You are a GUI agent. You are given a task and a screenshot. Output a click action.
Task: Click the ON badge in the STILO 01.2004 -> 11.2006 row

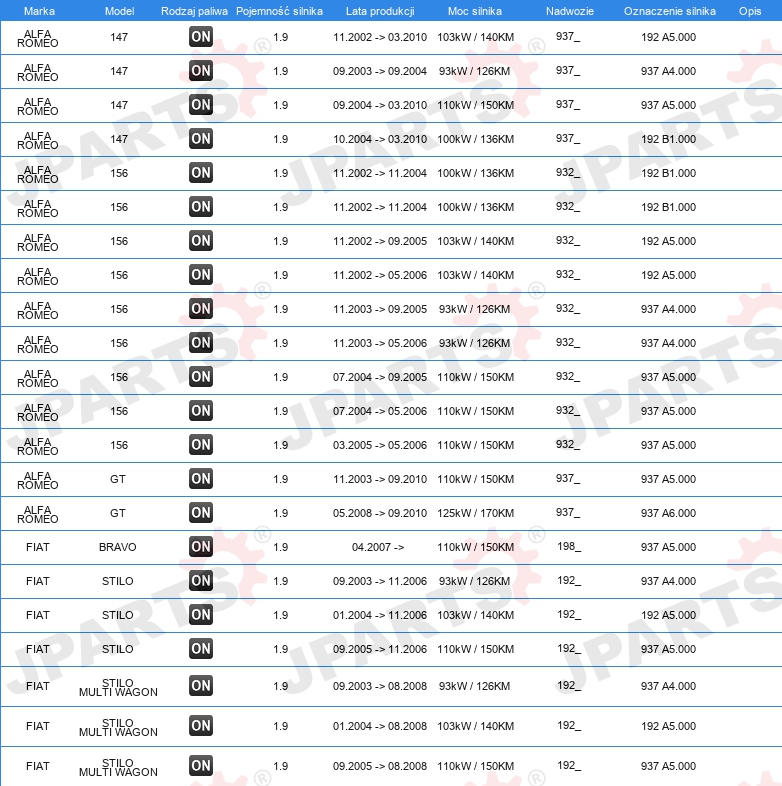(201, 615)
